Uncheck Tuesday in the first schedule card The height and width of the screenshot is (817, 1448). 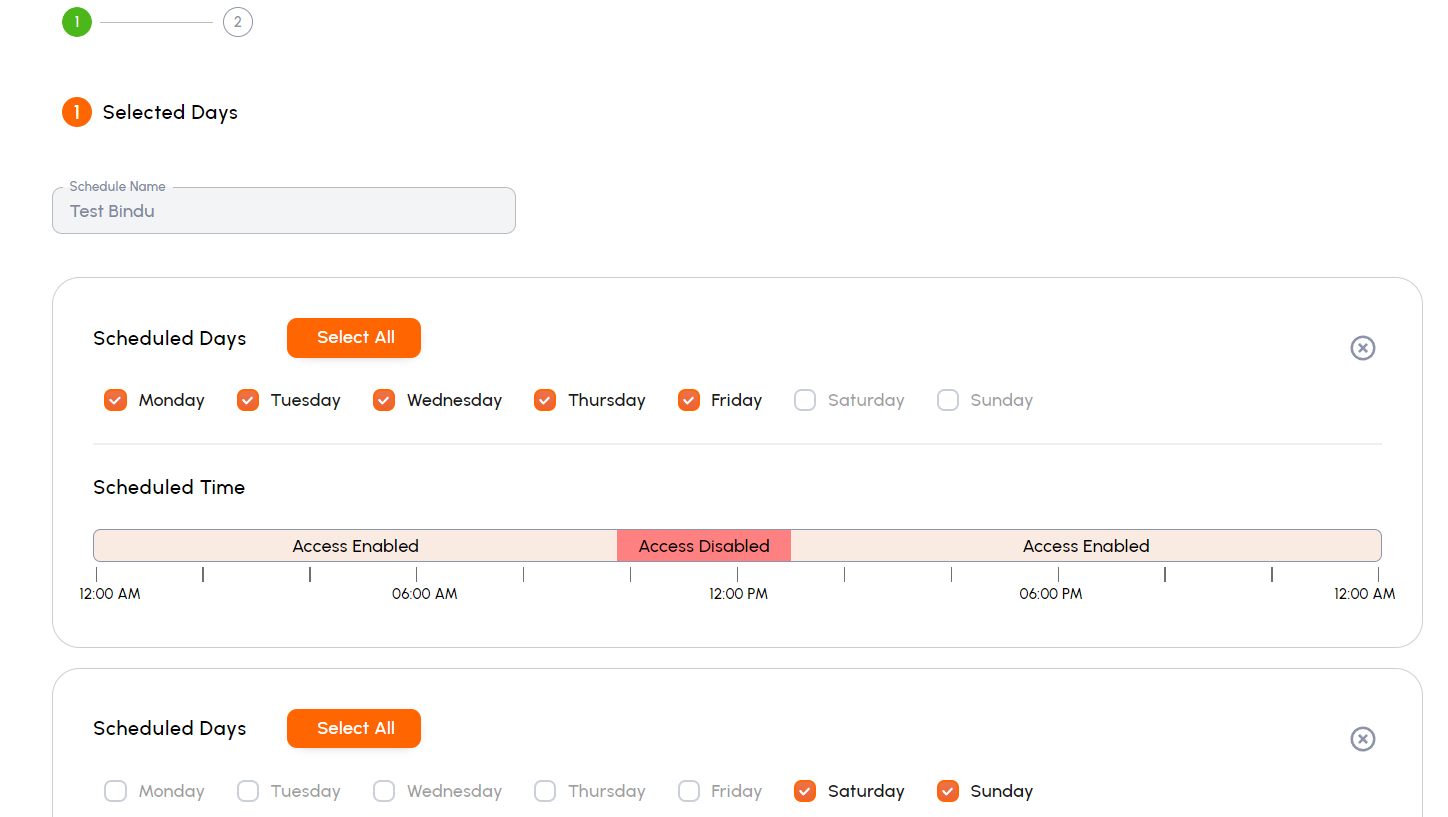pyautogui.click(x=248, y=400)
